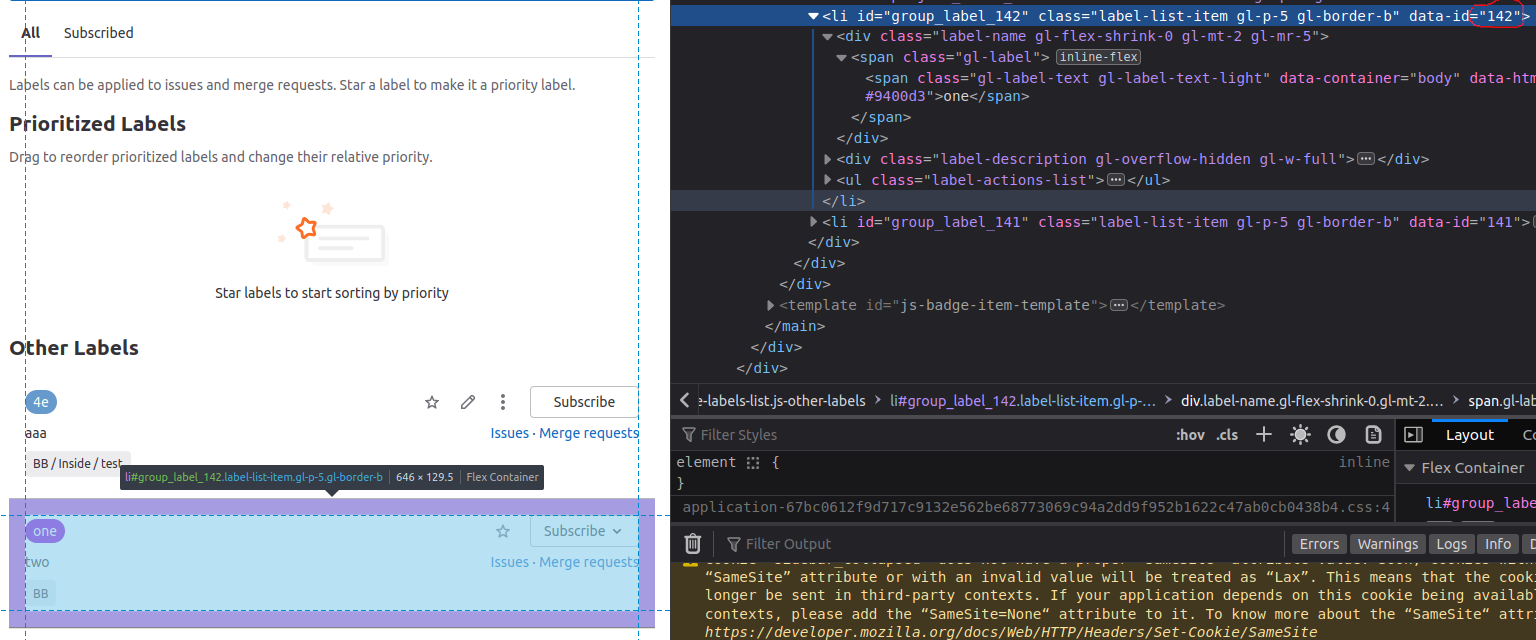Viewport: 1536px width, 640px height.
Task: Click the print media simulation page icon
Action: coord(1374,434)
